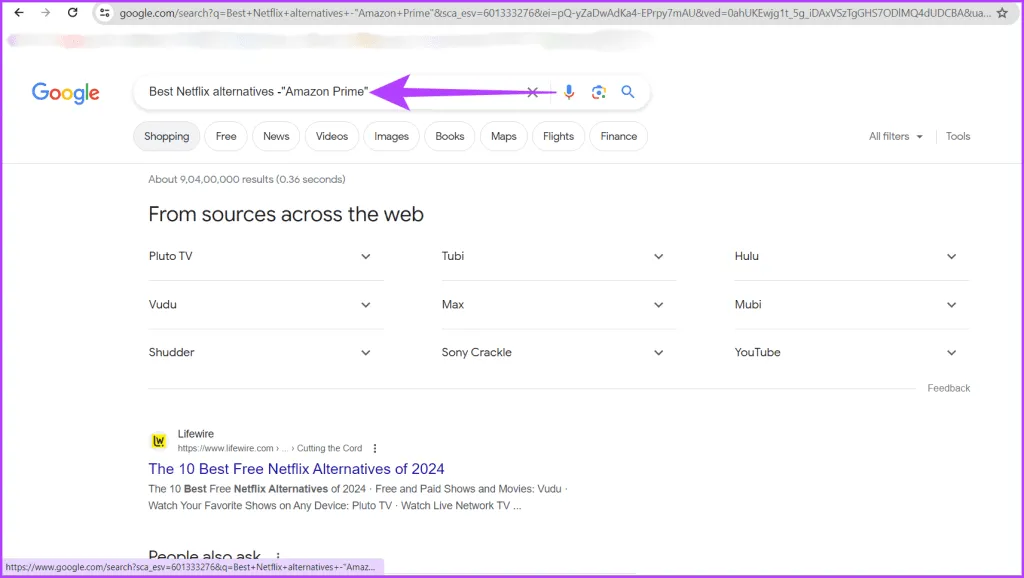Open The 10 Best Free Netflix Alternatives link
Viewport: 1024px width, 578px height.
[296, 469]
